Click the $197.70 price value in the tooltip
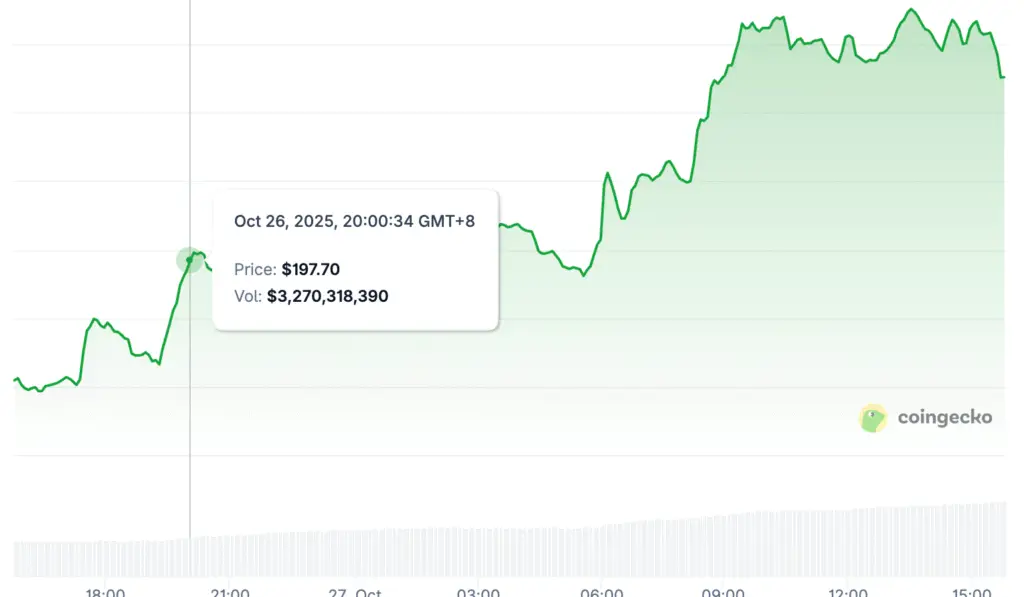This screenshot has height=597, width=1024. (311, 269)
